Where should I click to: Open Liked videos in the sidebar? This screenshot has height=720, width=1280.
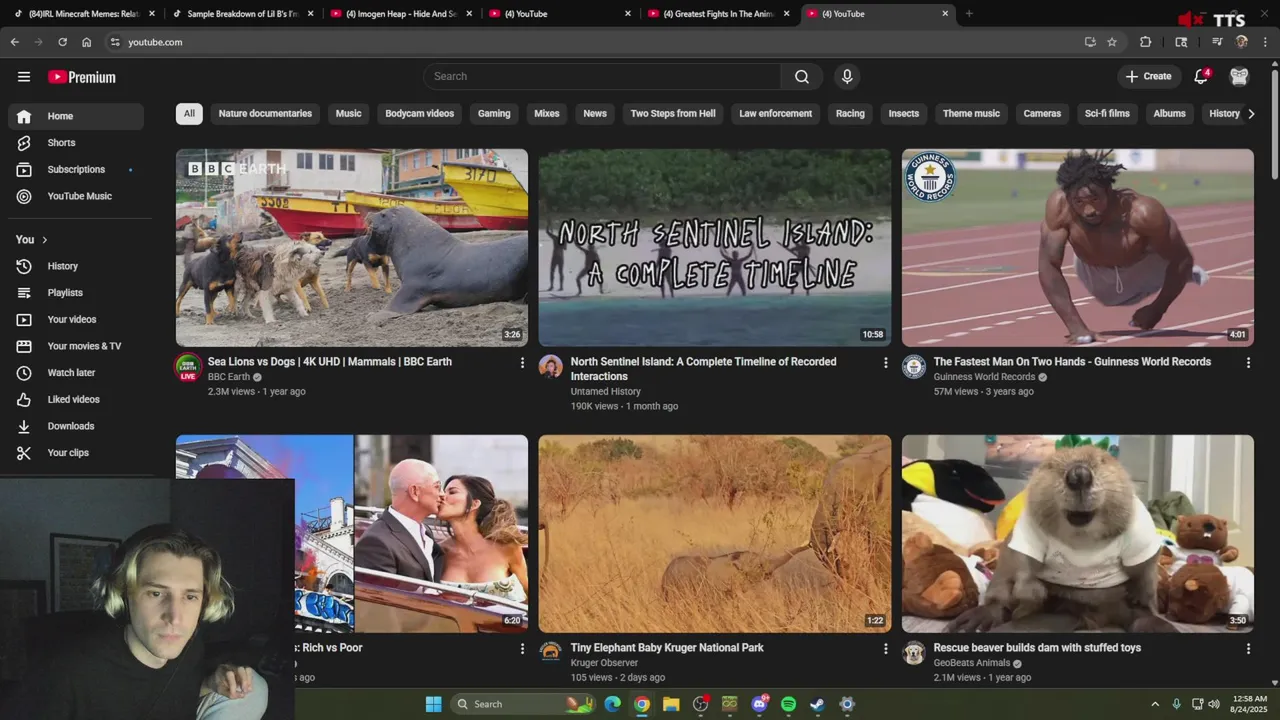point(76,399)
